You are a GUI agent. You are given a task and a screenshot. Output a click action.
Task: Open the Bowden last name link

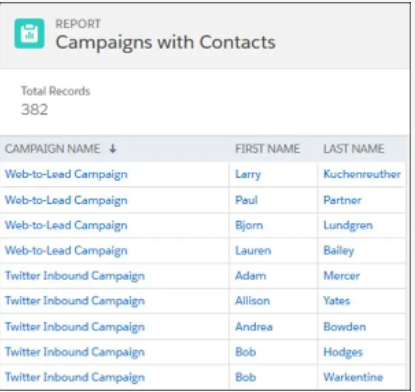point(344,327)
